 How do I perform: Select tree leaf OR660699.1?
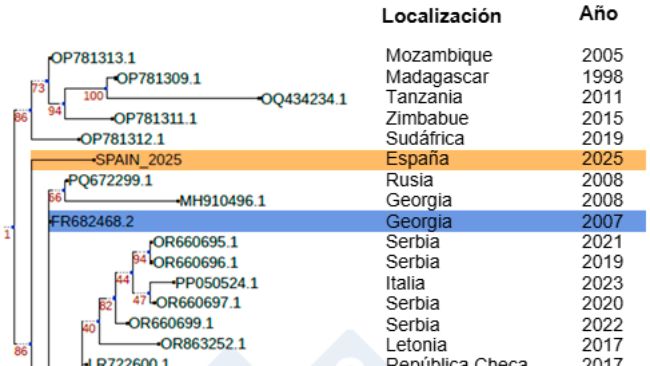tap(171, 323)
